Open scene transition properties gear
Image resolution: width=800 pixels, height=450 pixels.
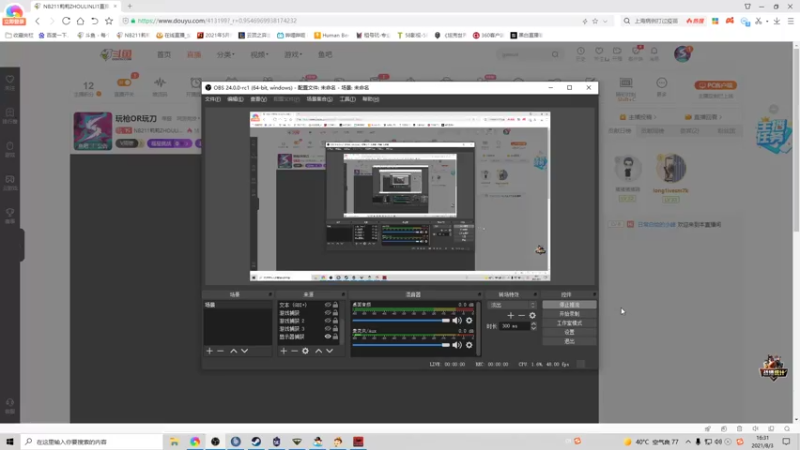coord(532,315)
